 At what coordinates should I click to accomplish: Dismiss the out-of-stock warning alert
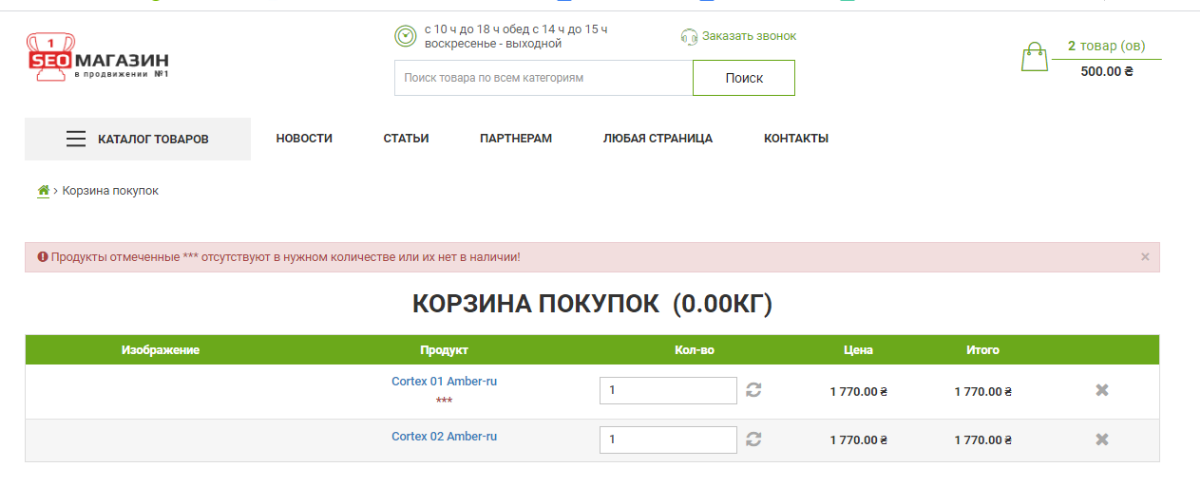coord(1145,257)
